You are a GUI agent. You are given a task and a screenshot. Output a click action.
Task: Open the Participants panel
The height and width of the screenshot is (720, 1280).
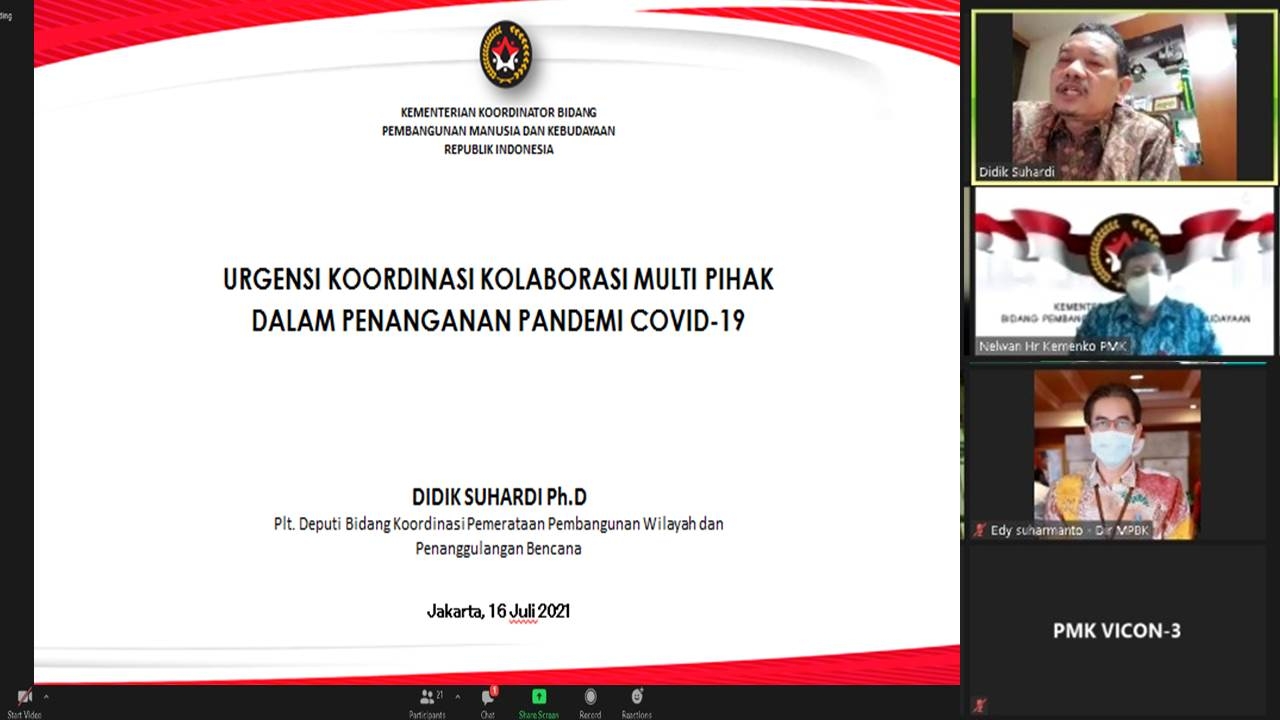coord(428,697)
